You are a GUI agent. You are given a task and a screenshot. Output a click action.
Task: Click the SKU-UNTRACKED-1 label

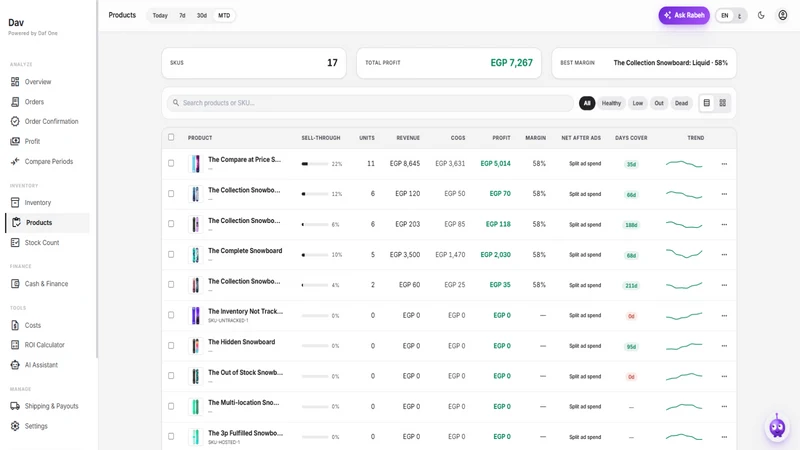tap(228, 320)
